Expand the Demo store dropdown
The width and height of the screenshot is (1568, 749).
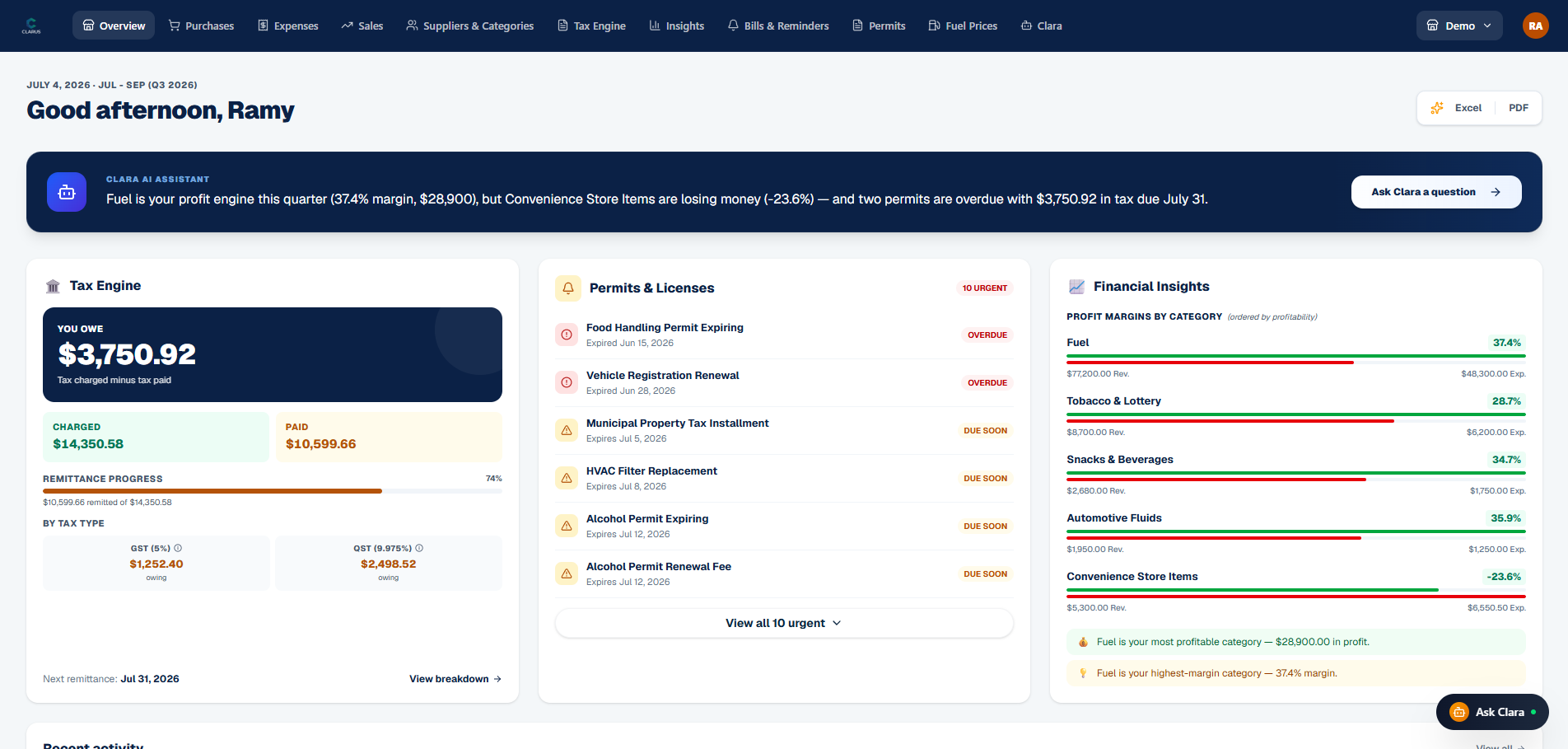pyautogui.click(x=1459, y=26)
